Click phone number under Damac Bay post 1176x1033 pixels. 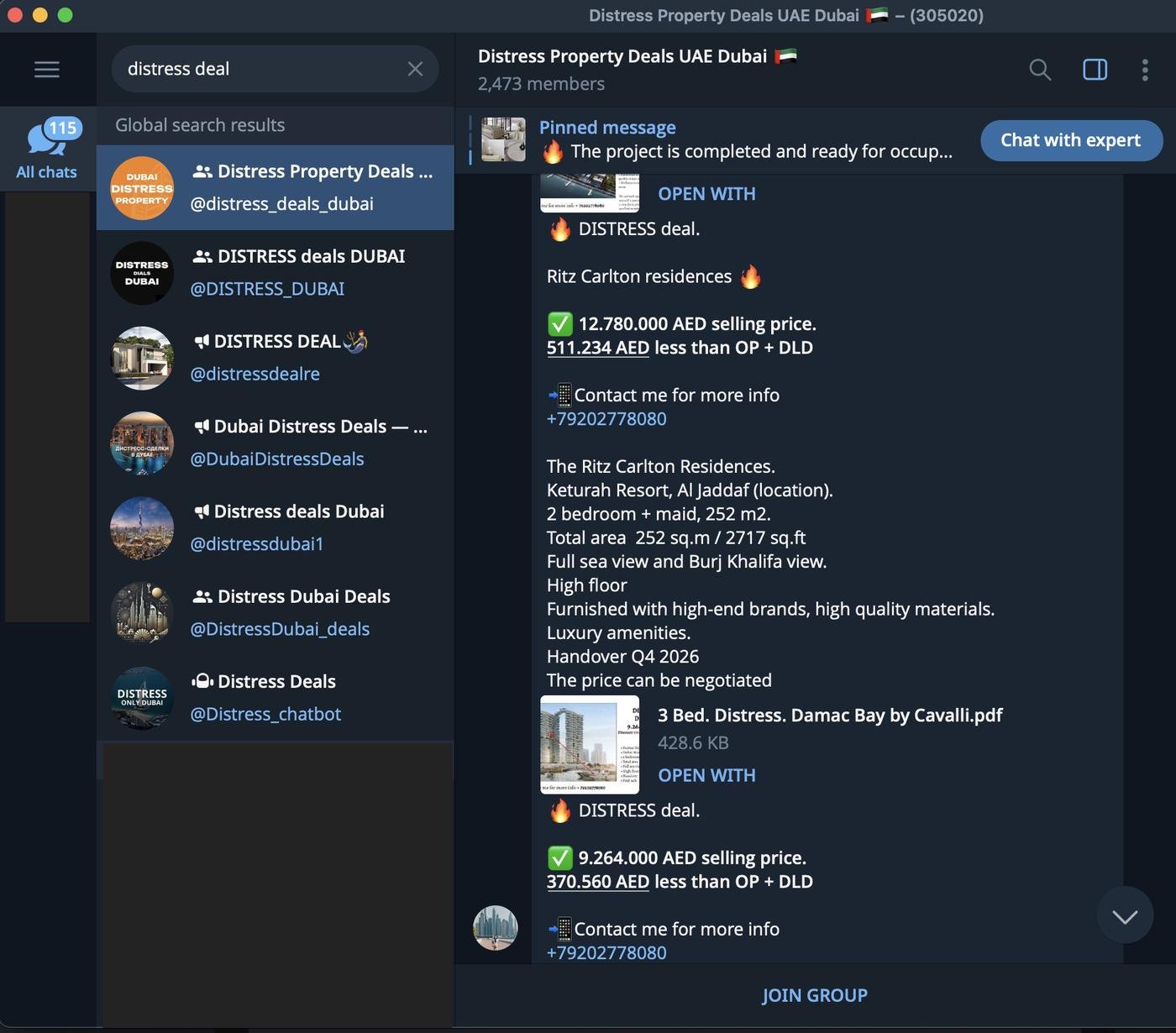606,953
